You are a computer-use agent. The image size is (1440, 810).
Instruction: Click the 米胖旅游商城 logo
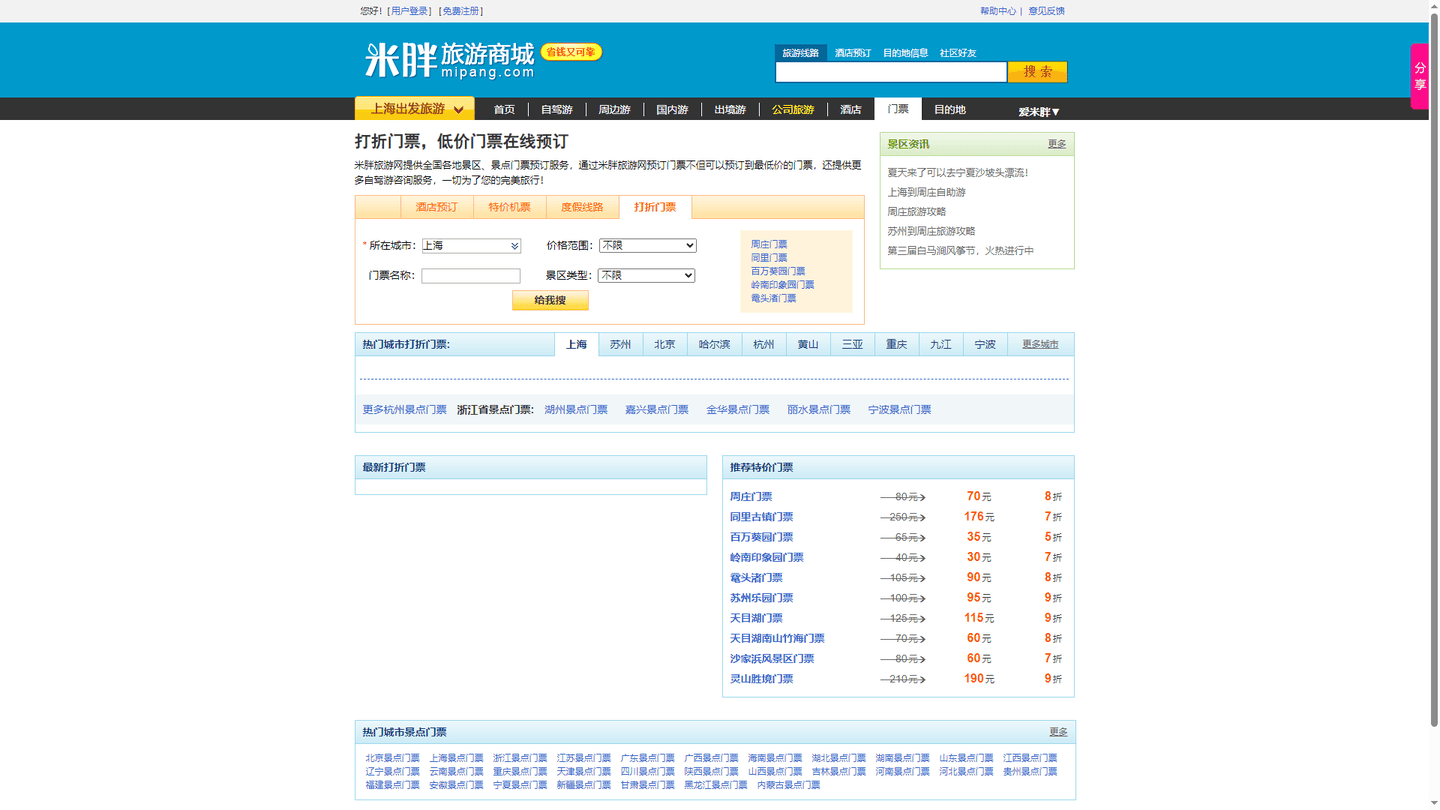[x=449, y=60]
